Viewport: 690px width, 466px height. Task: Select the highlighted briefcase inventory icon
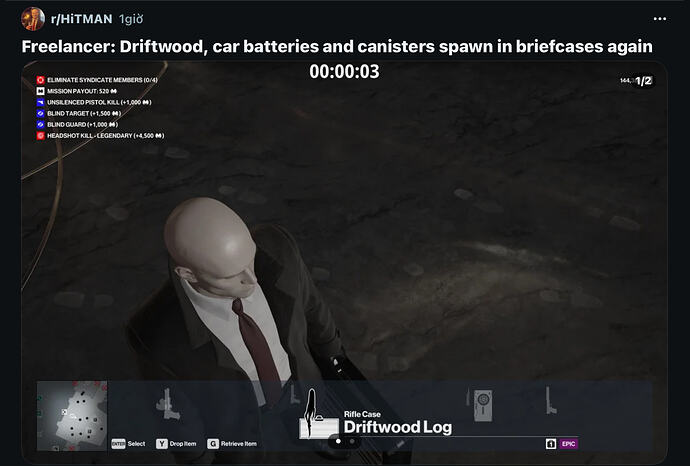318,415
